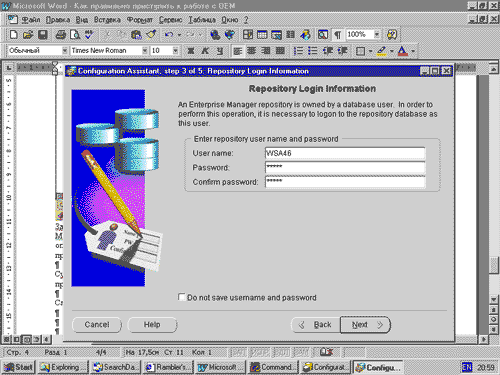Open the Windows Start button
Screen dimensions: 500x375
pos(18,367)
